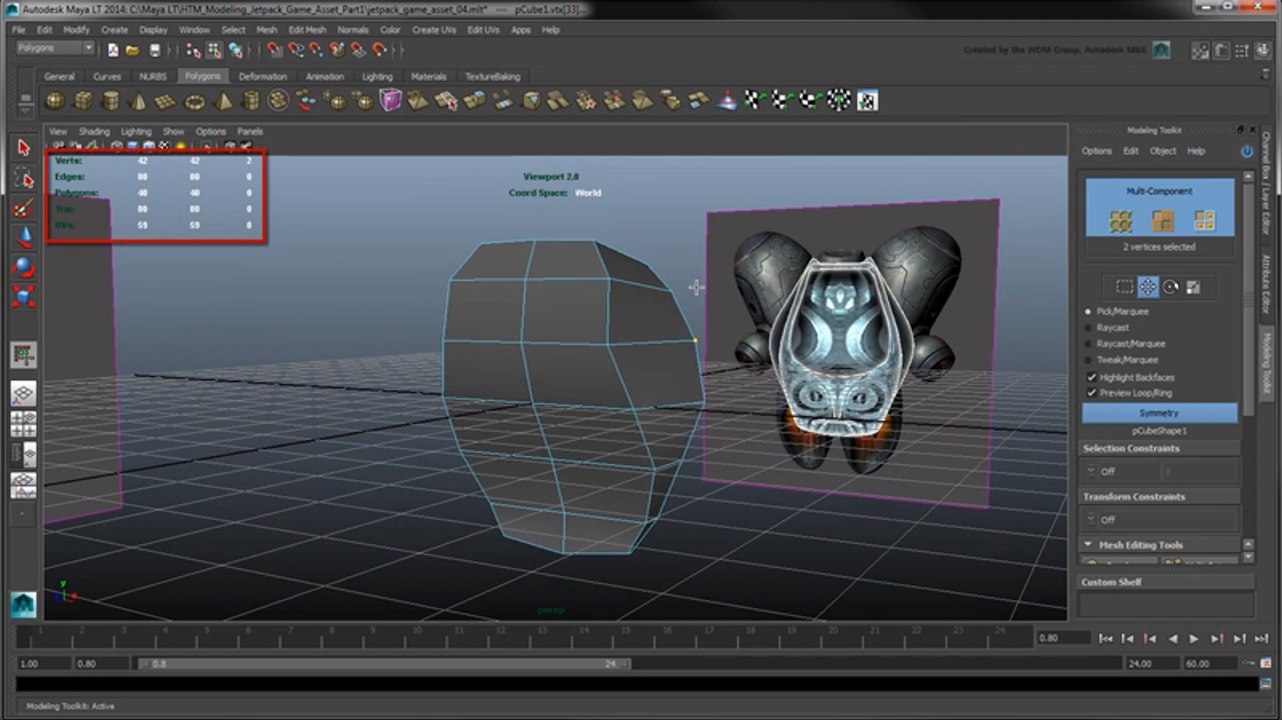
Task: Click the Snap to grids magnet icon
Action: coord(275,49)
